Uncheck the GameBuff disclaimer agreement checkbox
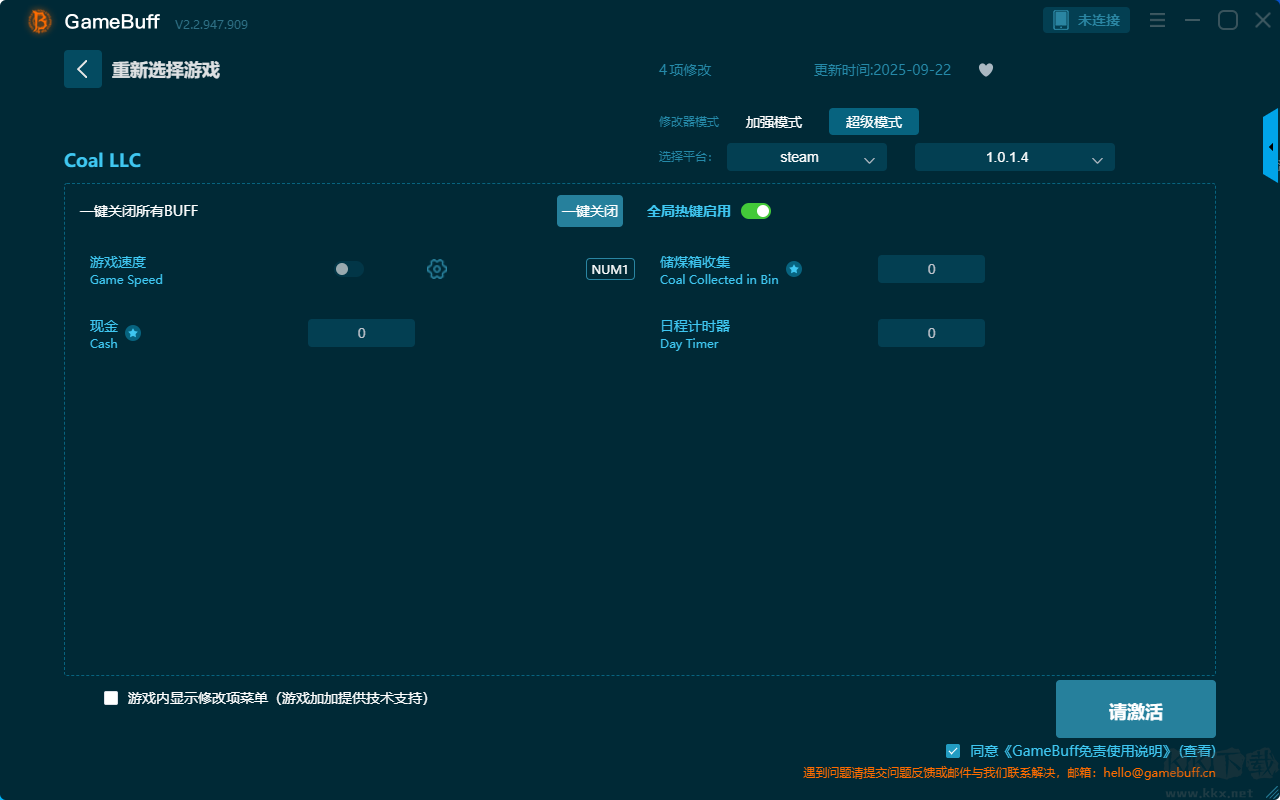The width and height of the screenshot is (1280, 800). pos(953,751)
